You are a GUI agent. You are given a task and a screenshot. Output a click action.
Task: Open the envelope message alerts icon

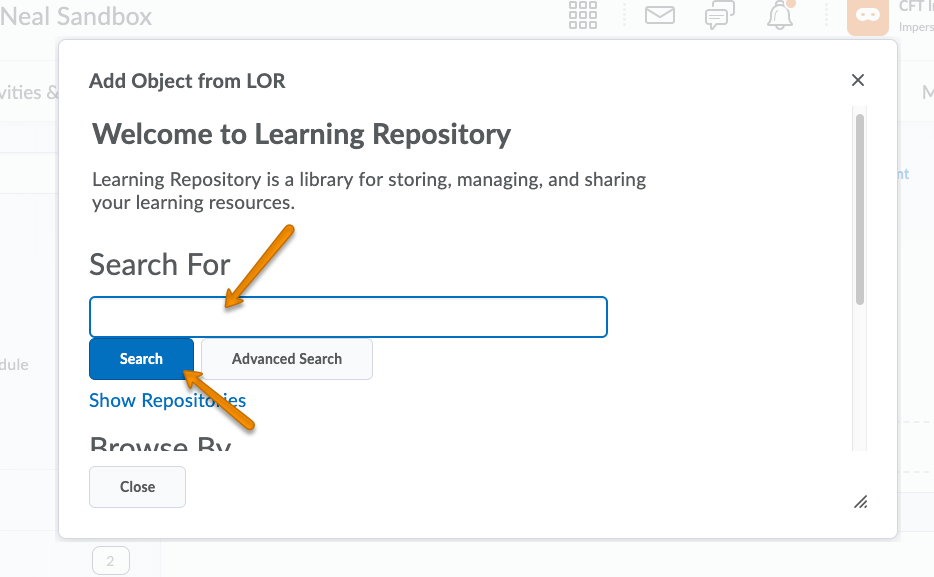tap(659, 16)
